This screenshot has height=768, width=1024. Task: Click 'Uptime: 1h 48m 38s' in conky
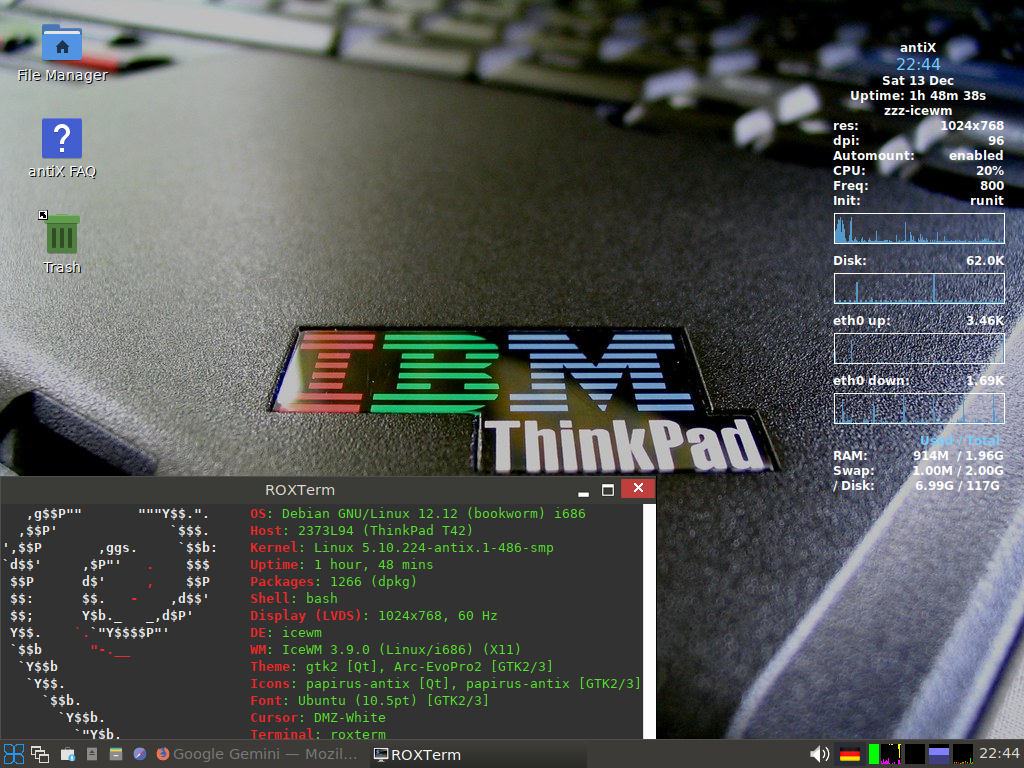(918, 95)
